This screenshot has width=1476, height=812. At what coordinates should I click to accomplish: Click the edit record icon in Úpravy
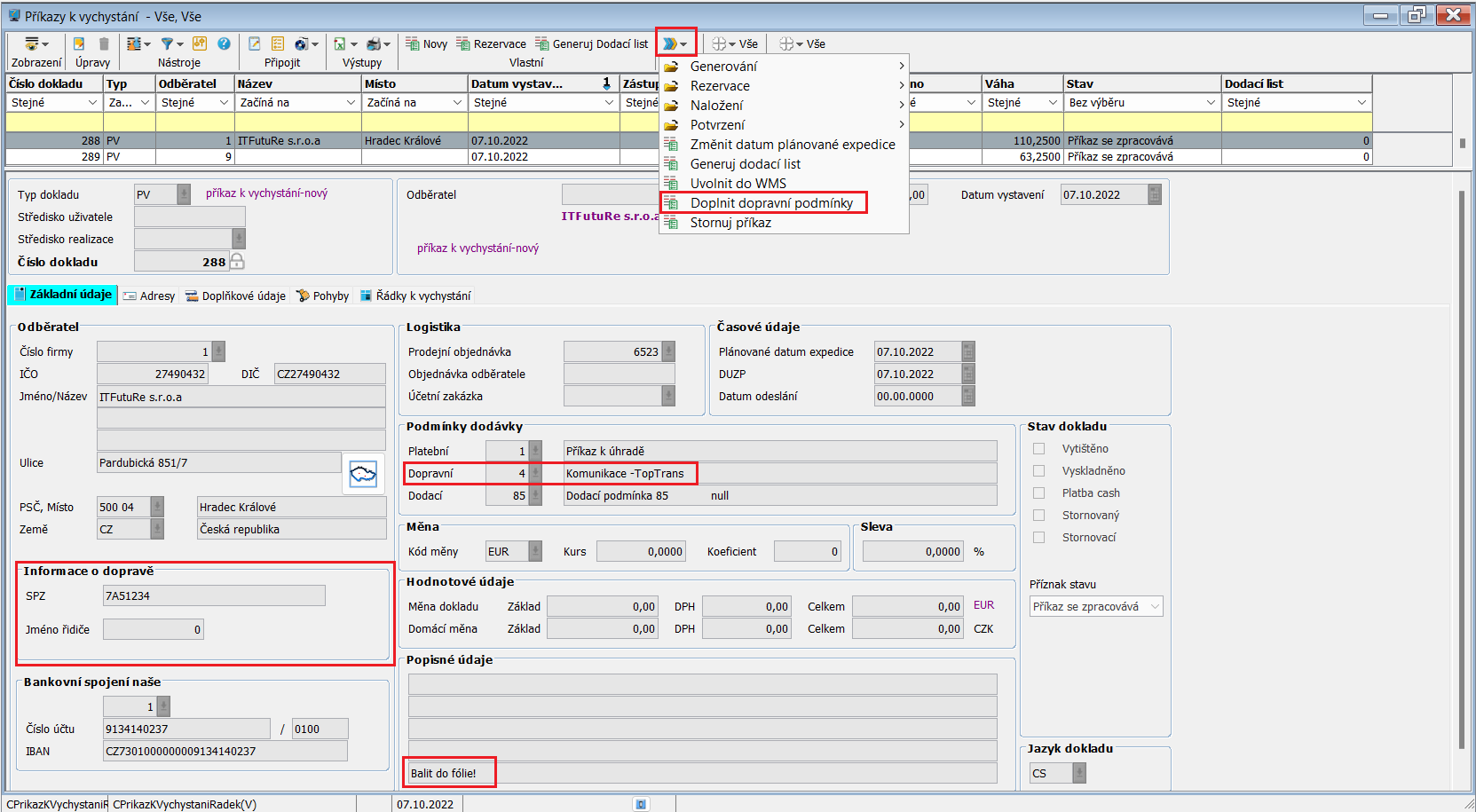(79, 43)
